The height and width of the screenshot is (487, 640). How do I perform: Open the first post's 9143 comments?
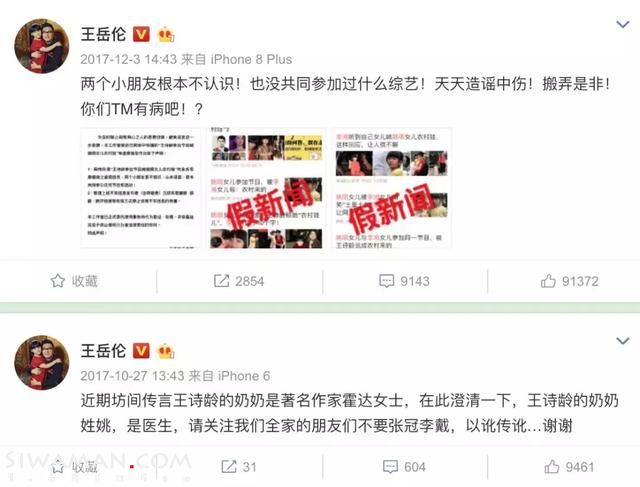pyautogui.click(x=404, y=281)
